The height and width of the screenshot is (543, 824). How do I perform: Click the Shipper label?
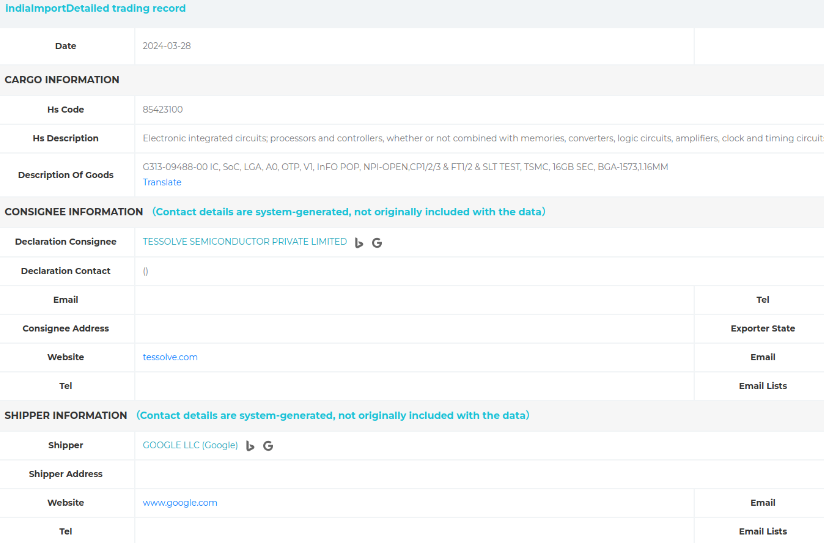66,445
